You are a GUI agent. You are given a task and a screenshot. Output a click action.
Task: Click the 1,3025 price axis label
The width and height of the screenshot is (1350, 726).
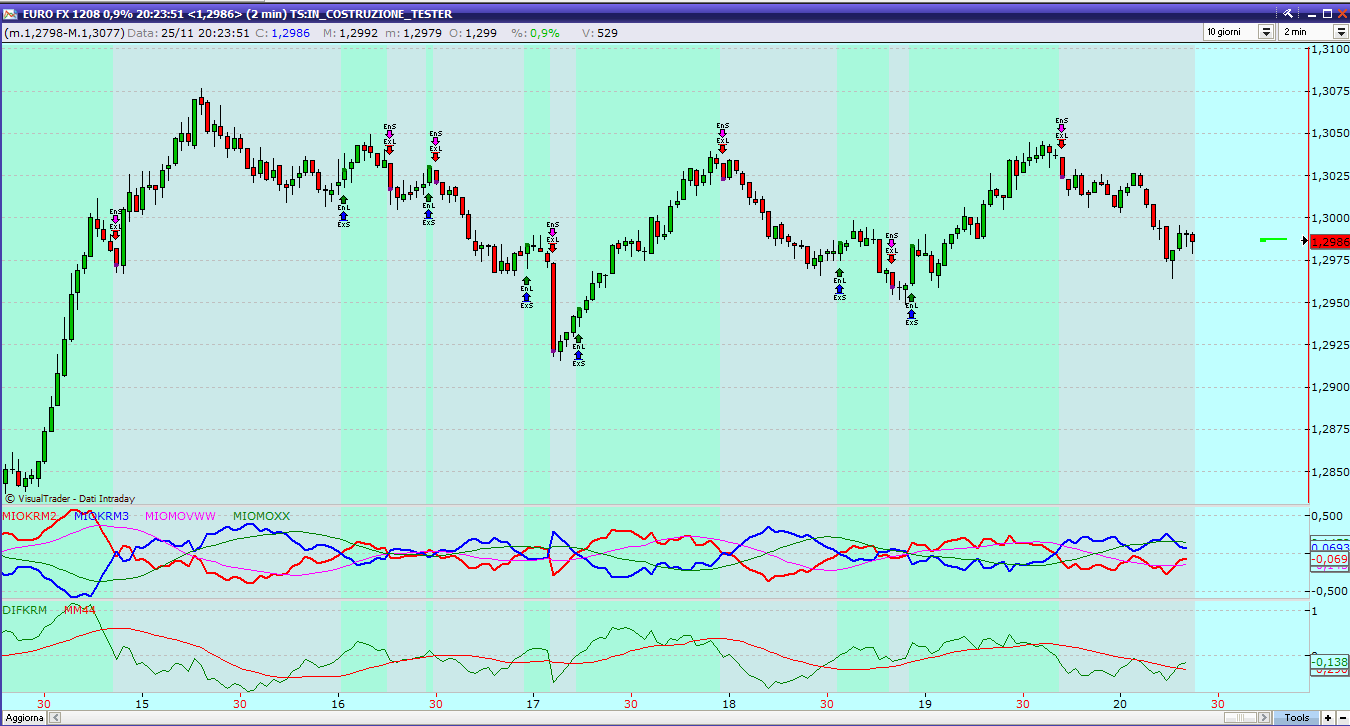(x=1329, y=176)
